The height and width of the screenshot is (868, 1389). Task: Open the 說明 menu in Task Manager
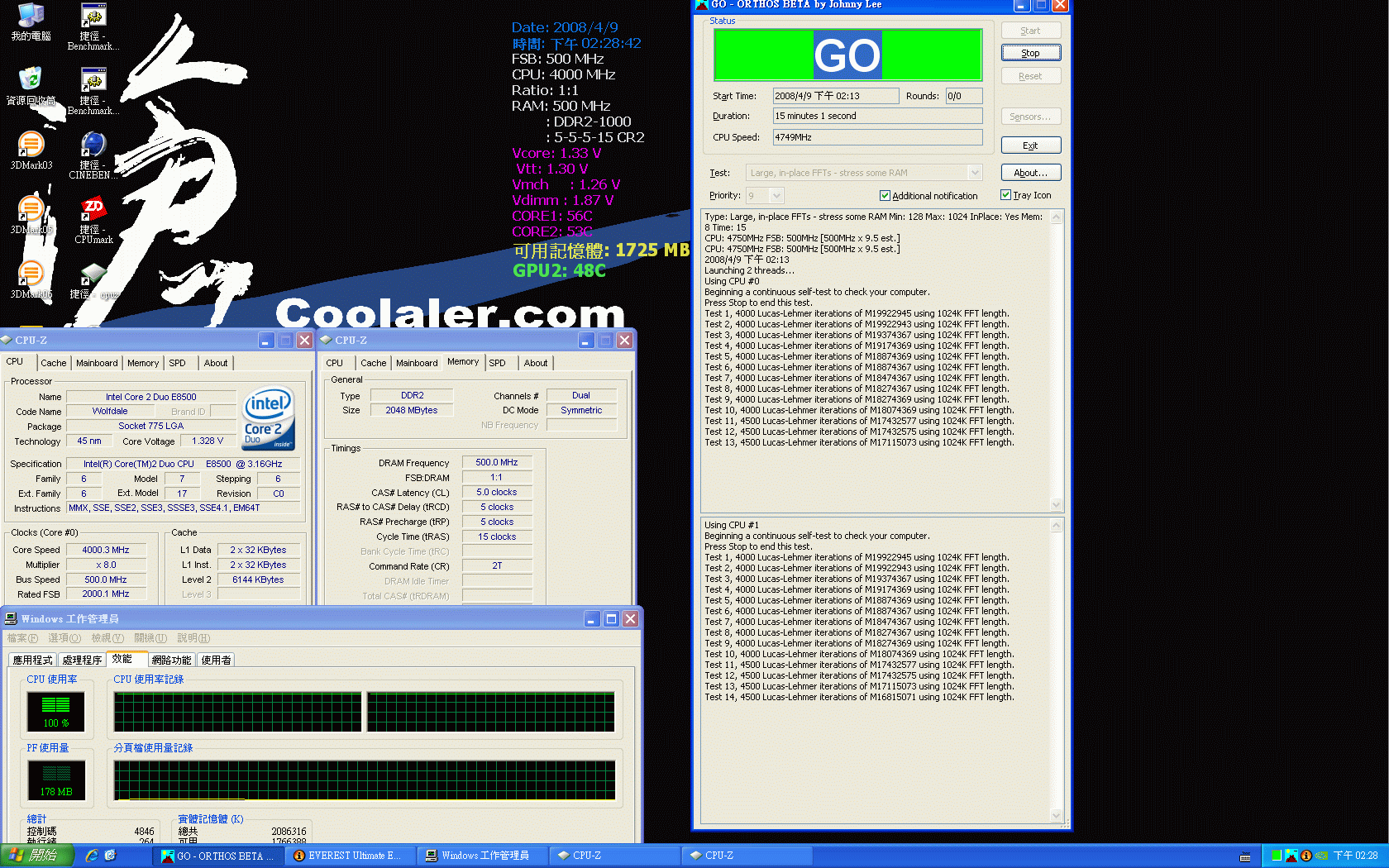coord(193,638)
